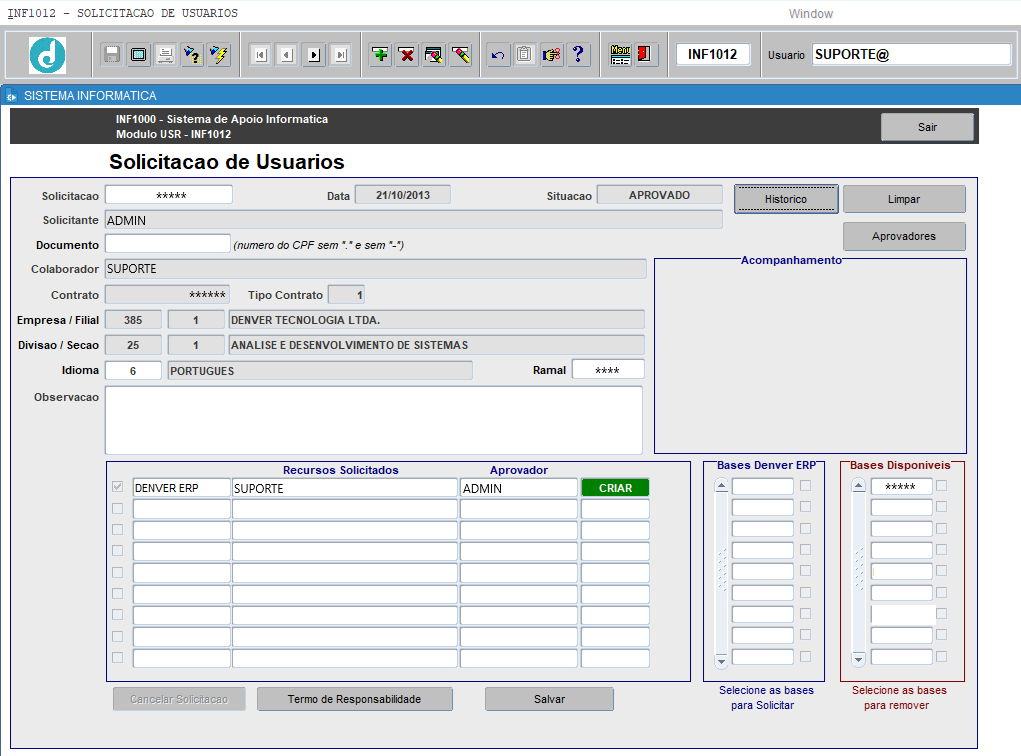
Task: Tick bottom checkbox in Bases Disponiveis list
Action: [942, 656]
